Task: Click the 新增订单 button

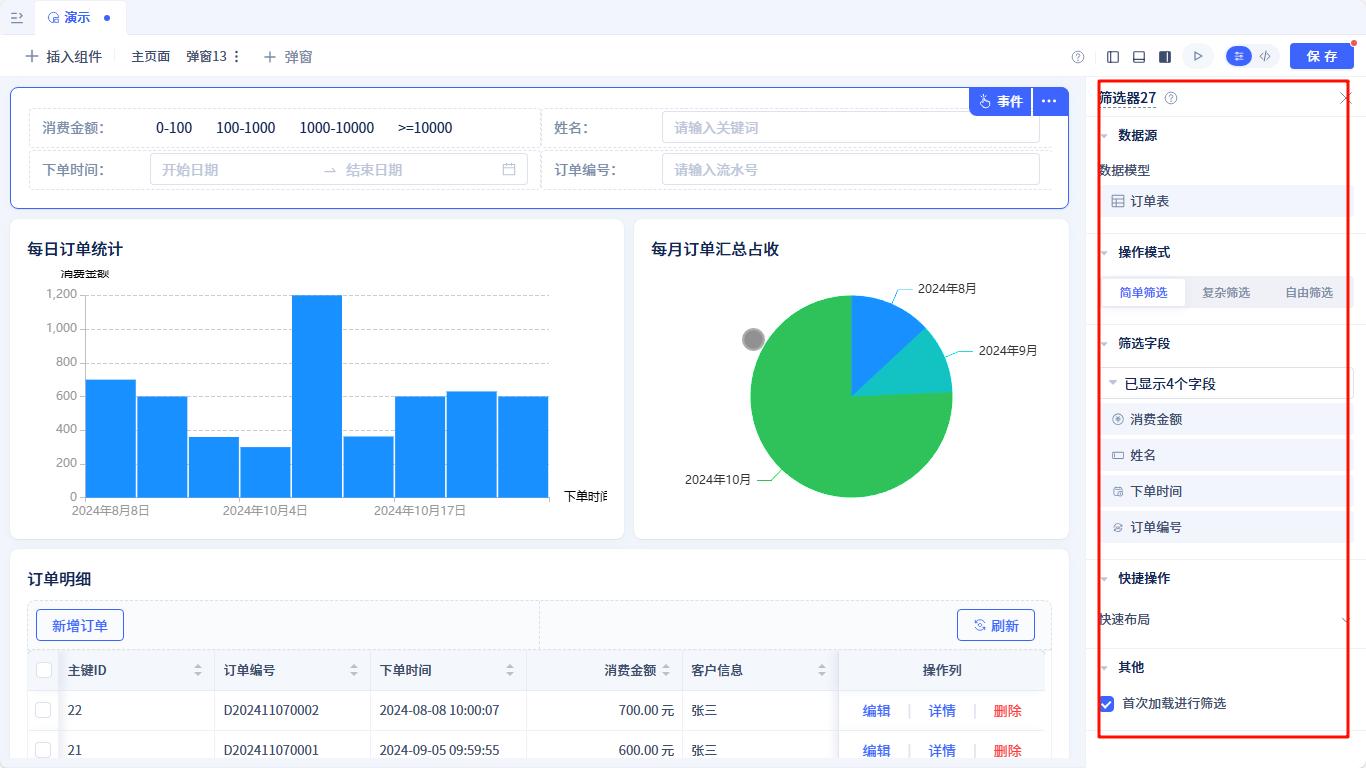Action: point(79,624)
